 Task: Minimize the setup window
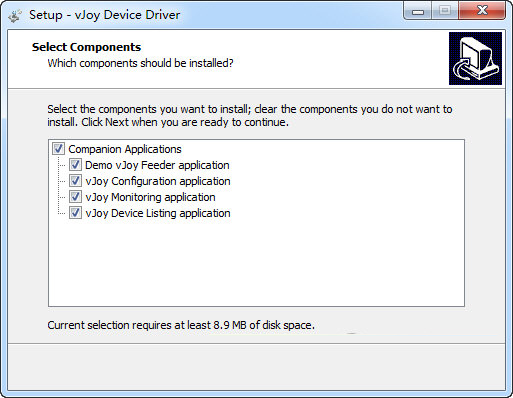coord(418,11)
